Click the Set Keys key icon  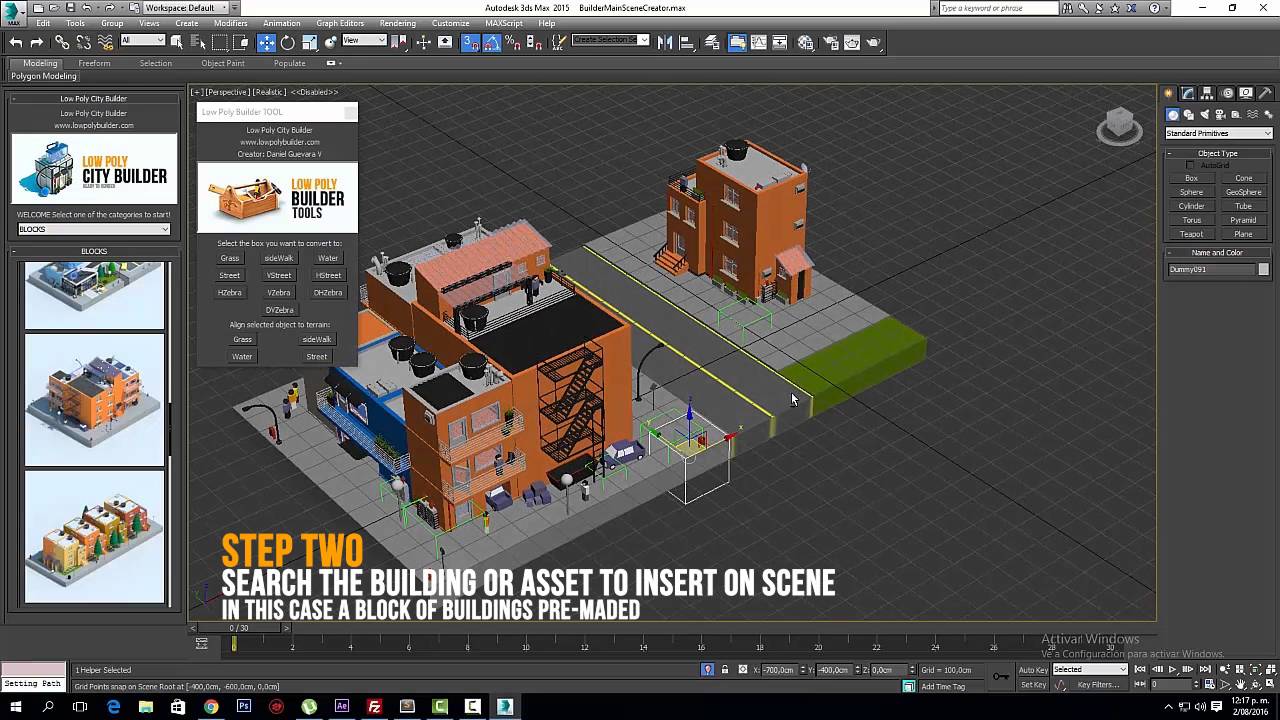coord(1001,677)
